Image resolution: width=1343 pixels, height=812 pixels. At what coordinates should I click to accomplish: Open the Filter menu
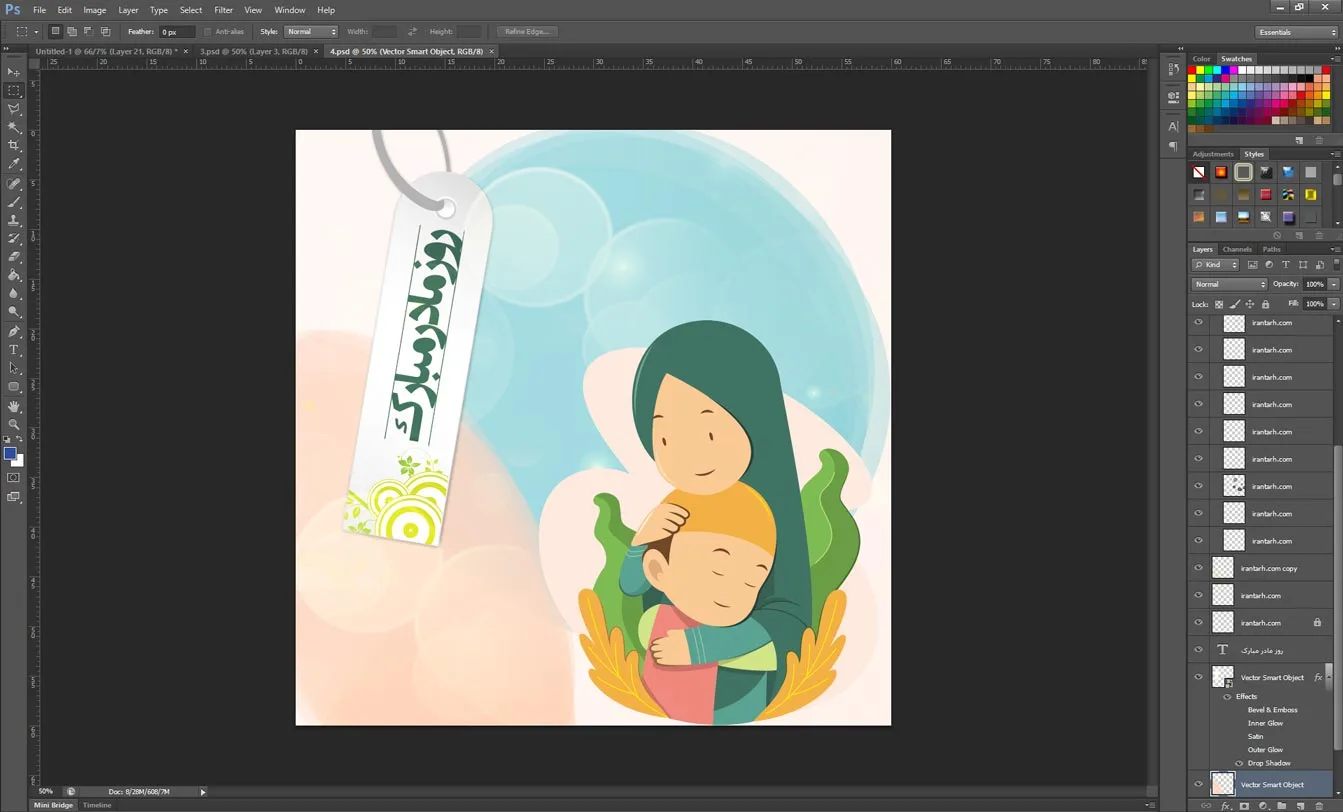tap(223, 10)
